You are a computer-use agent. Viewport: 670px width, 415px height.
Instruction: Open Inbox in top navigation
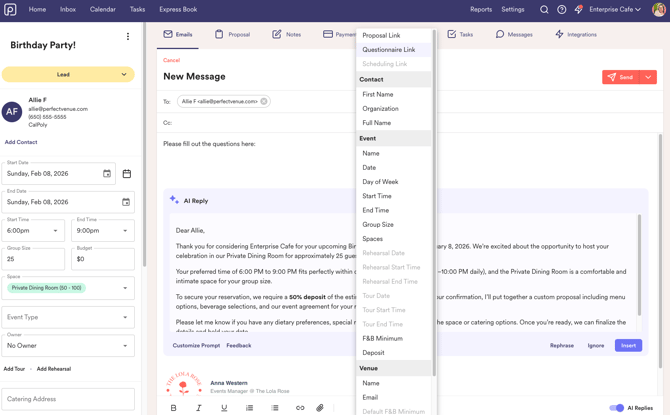[68, 9]
